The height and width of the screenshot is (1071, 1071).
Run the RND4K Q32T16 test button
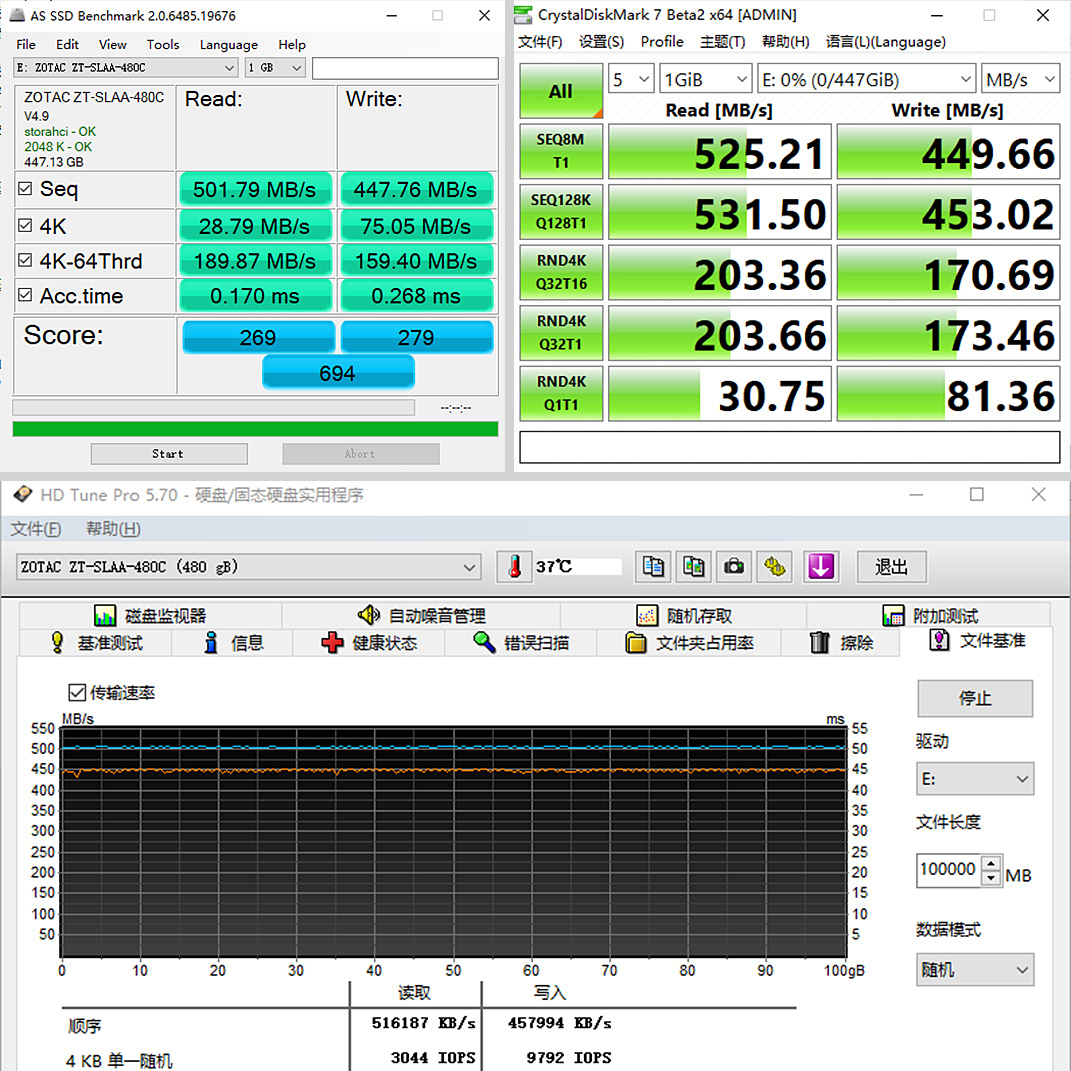(x=561, y=272)
